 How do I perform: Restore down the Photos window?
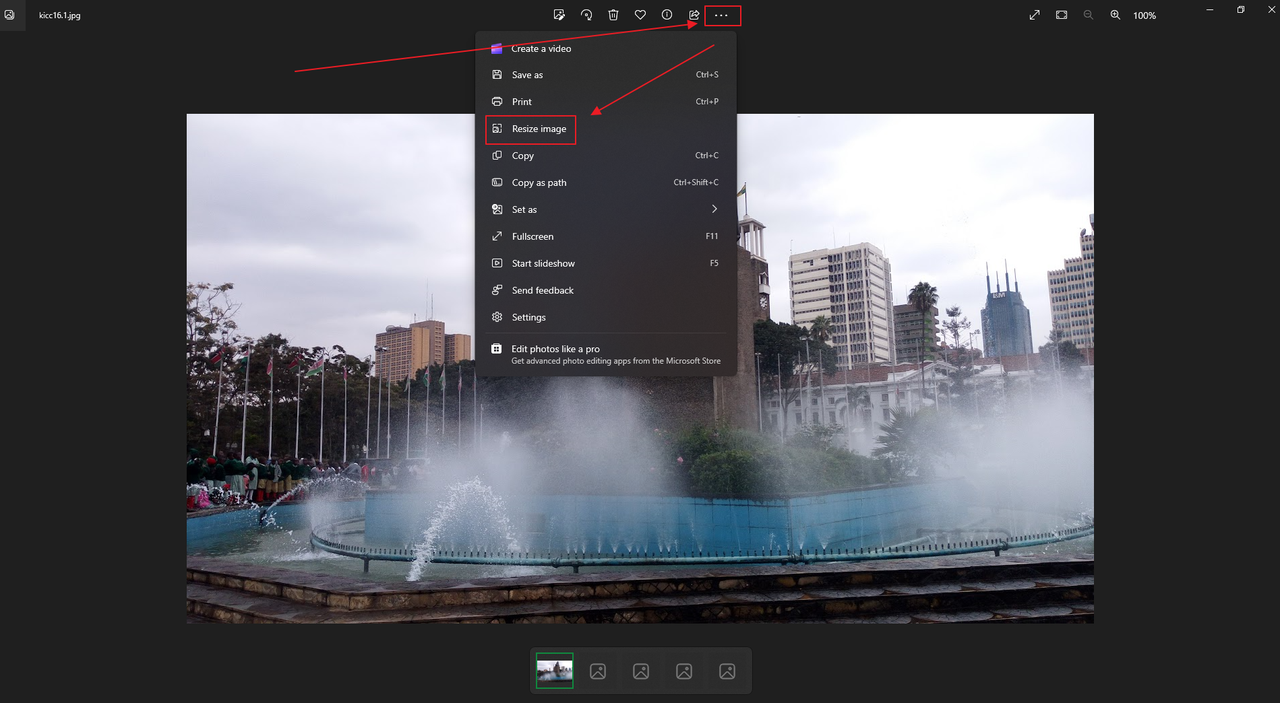(1241, 10)
